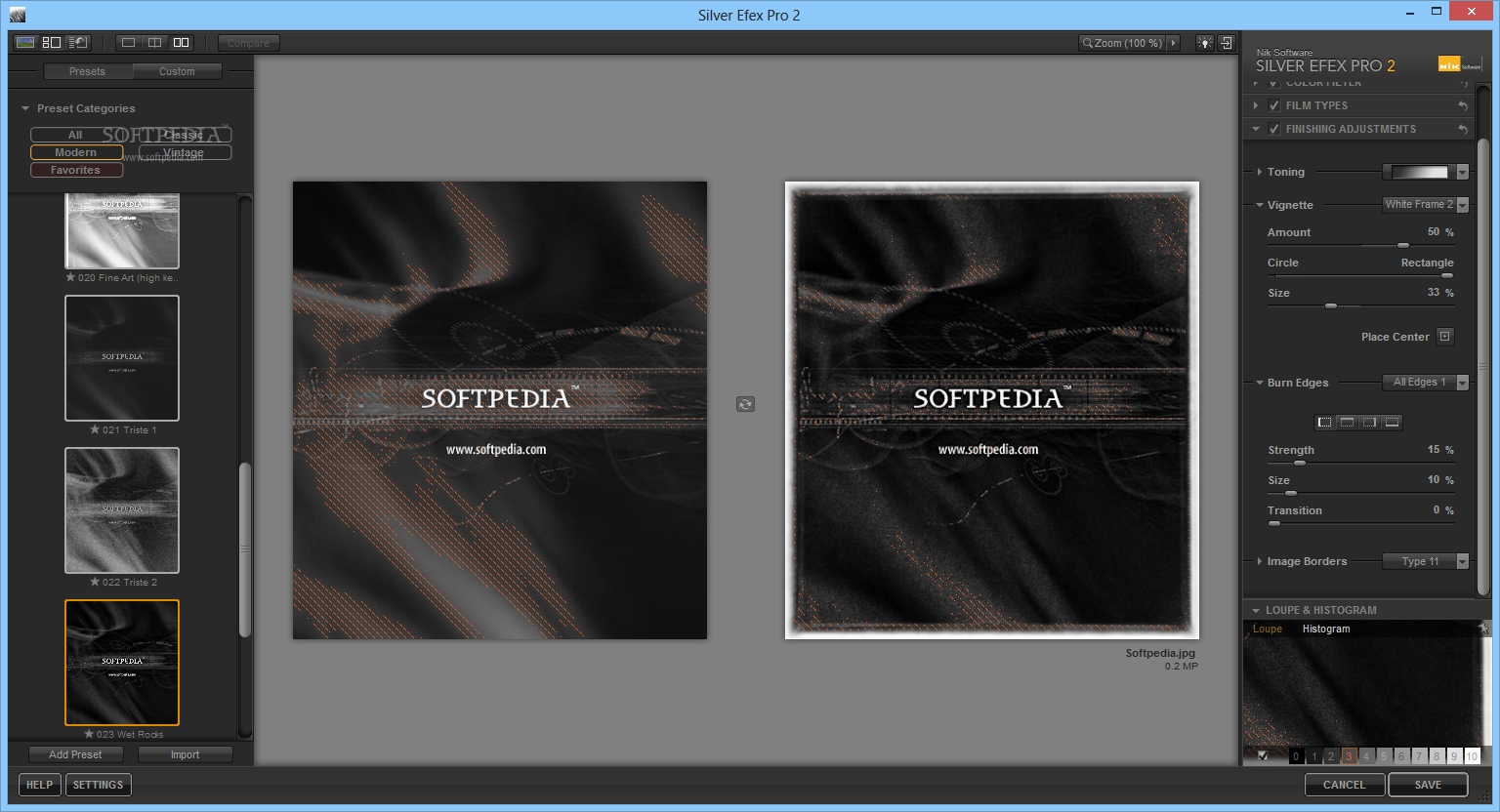This screenshot has height=812, width=1500.
Task: Collapse the Preset Categories section
Action: [x=25, y=108]
